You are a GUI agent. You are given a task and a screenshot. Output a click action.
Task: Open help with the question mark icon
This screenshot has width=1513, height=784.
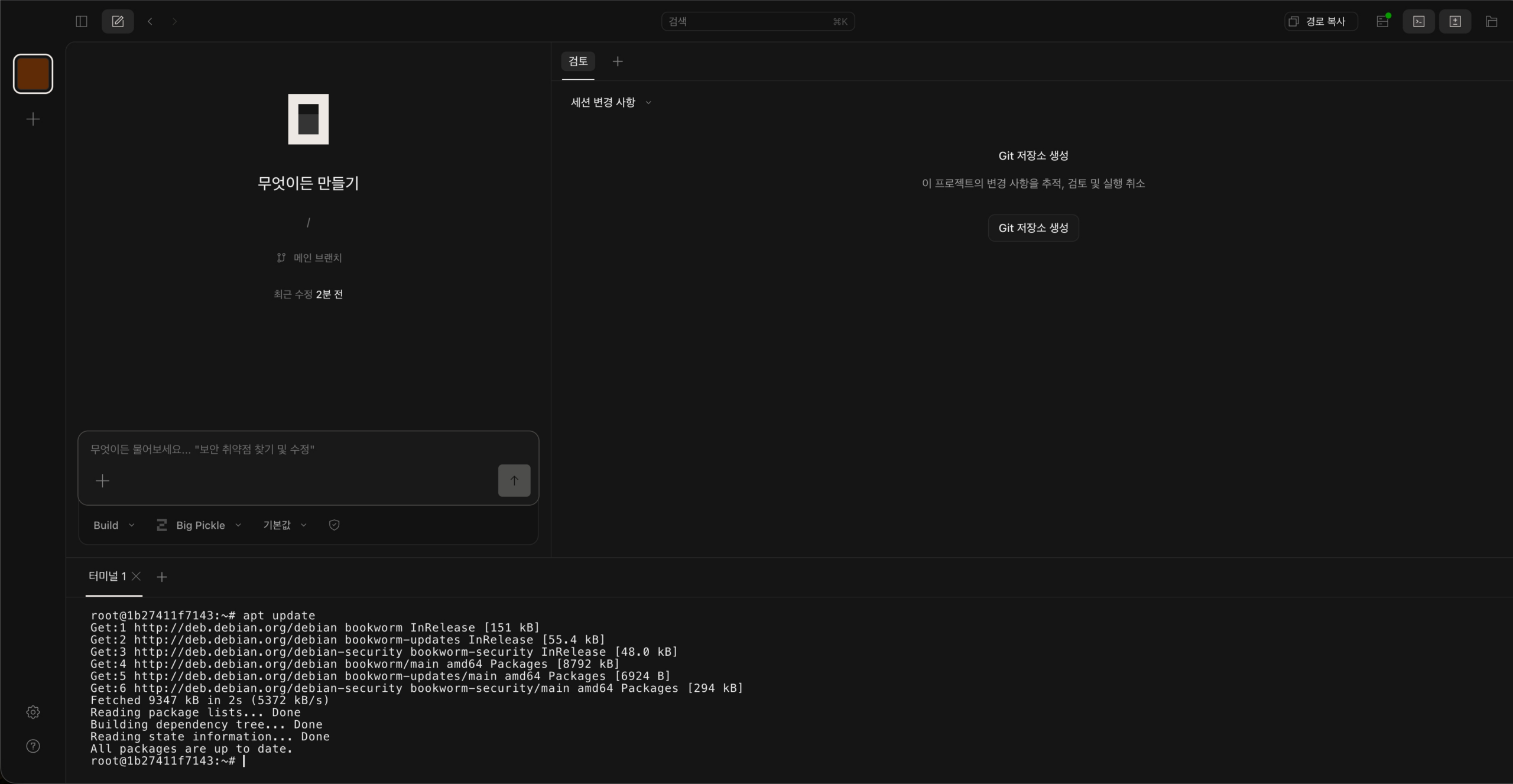pos(33,746)
